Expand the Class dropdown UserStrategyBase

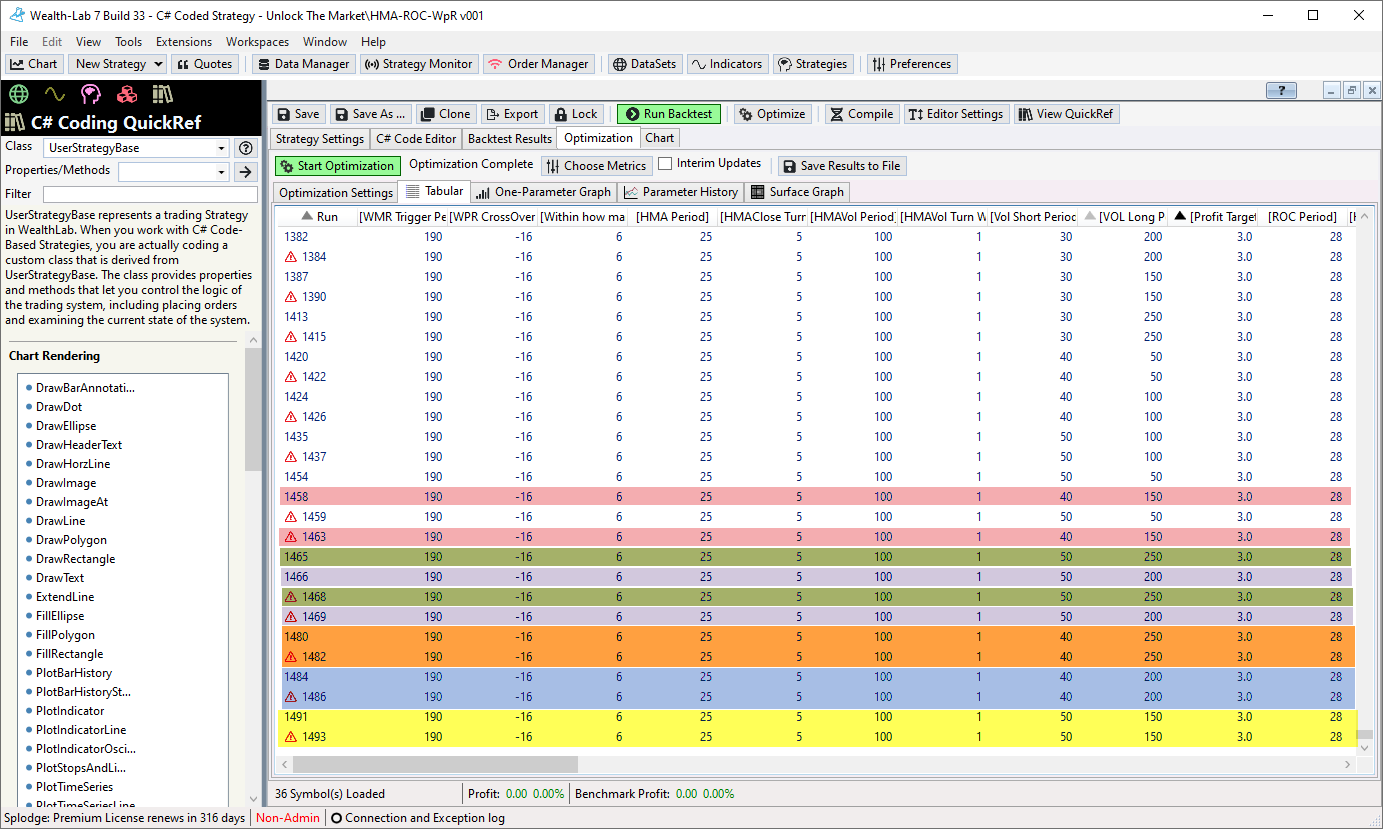click(221, 148)
